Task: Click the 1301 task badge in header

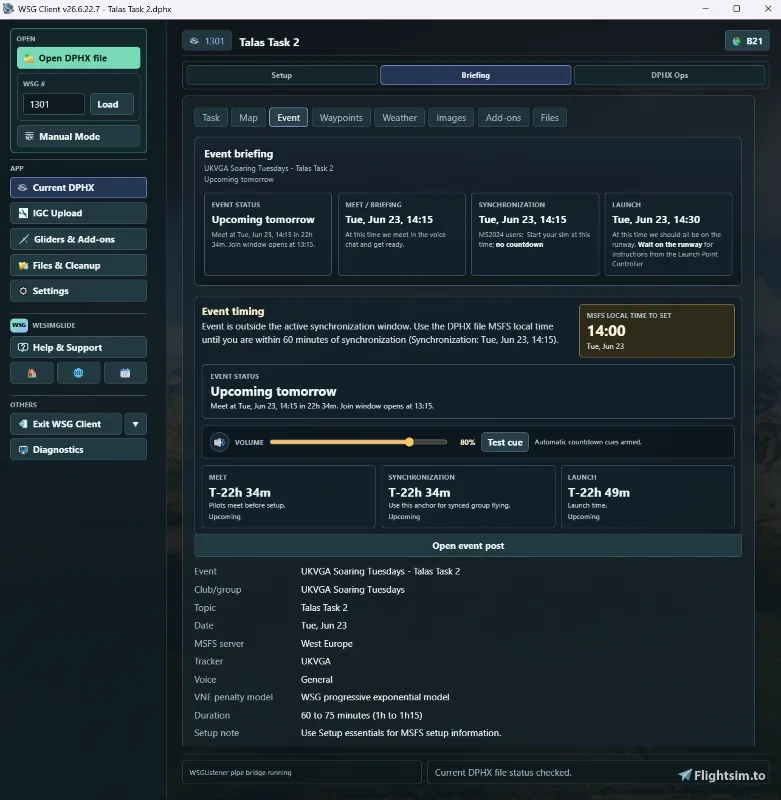Action: (207, 41)
